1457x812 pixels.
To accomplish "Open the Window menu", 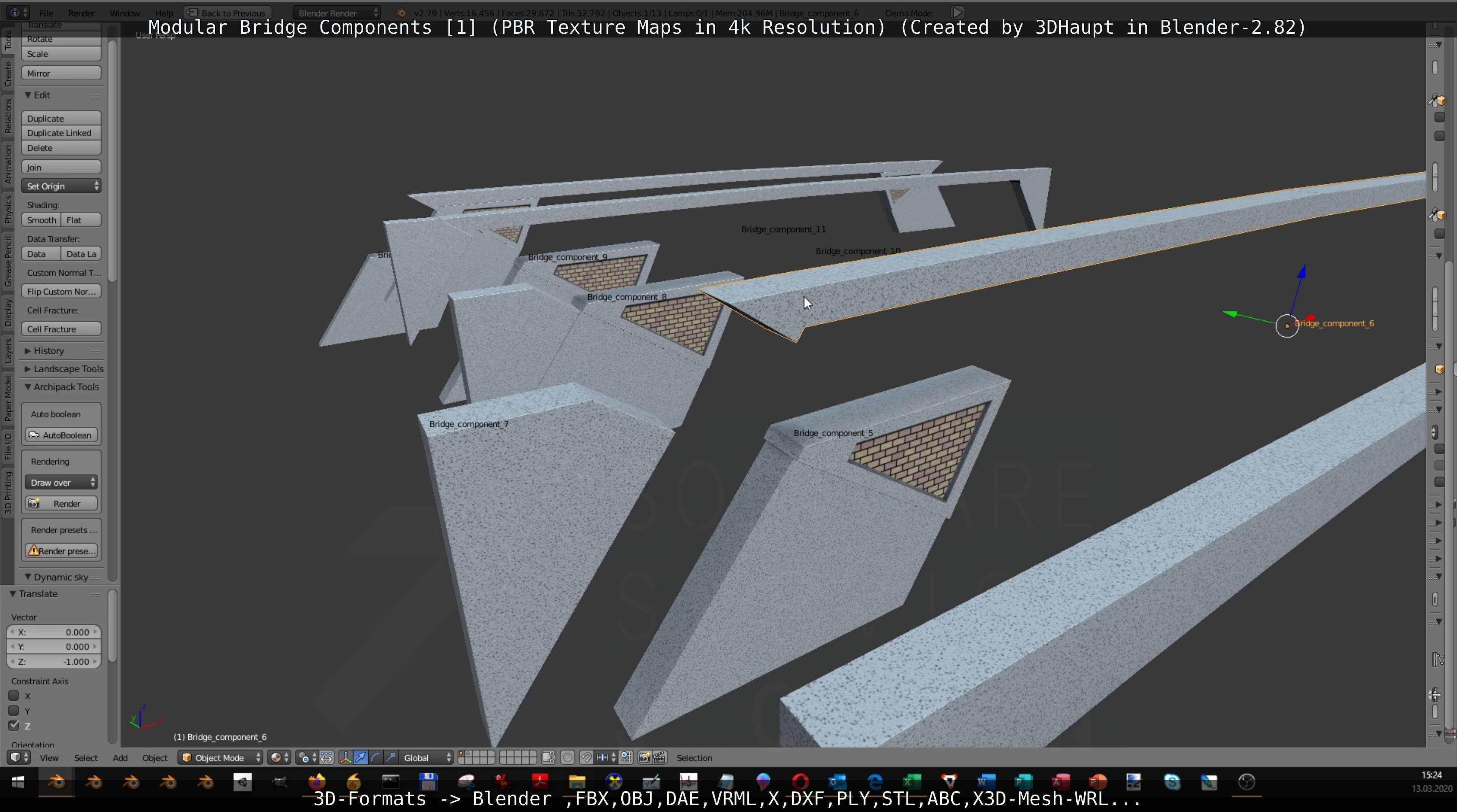I will tap(124, 13).
